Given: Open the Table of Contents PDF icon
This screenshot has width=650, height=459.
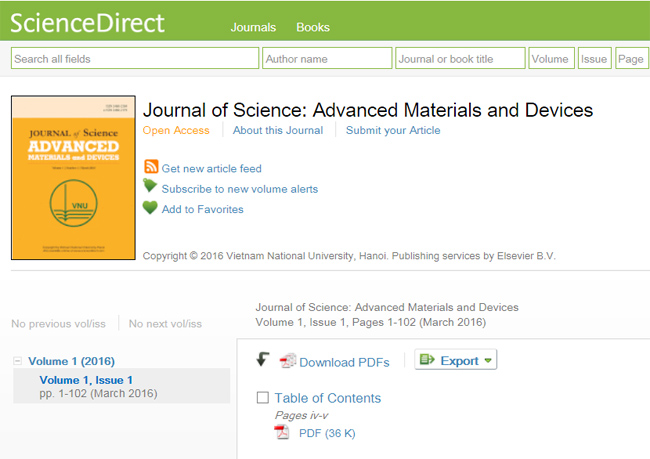Looking at the screenshot, I should (282, 432).
